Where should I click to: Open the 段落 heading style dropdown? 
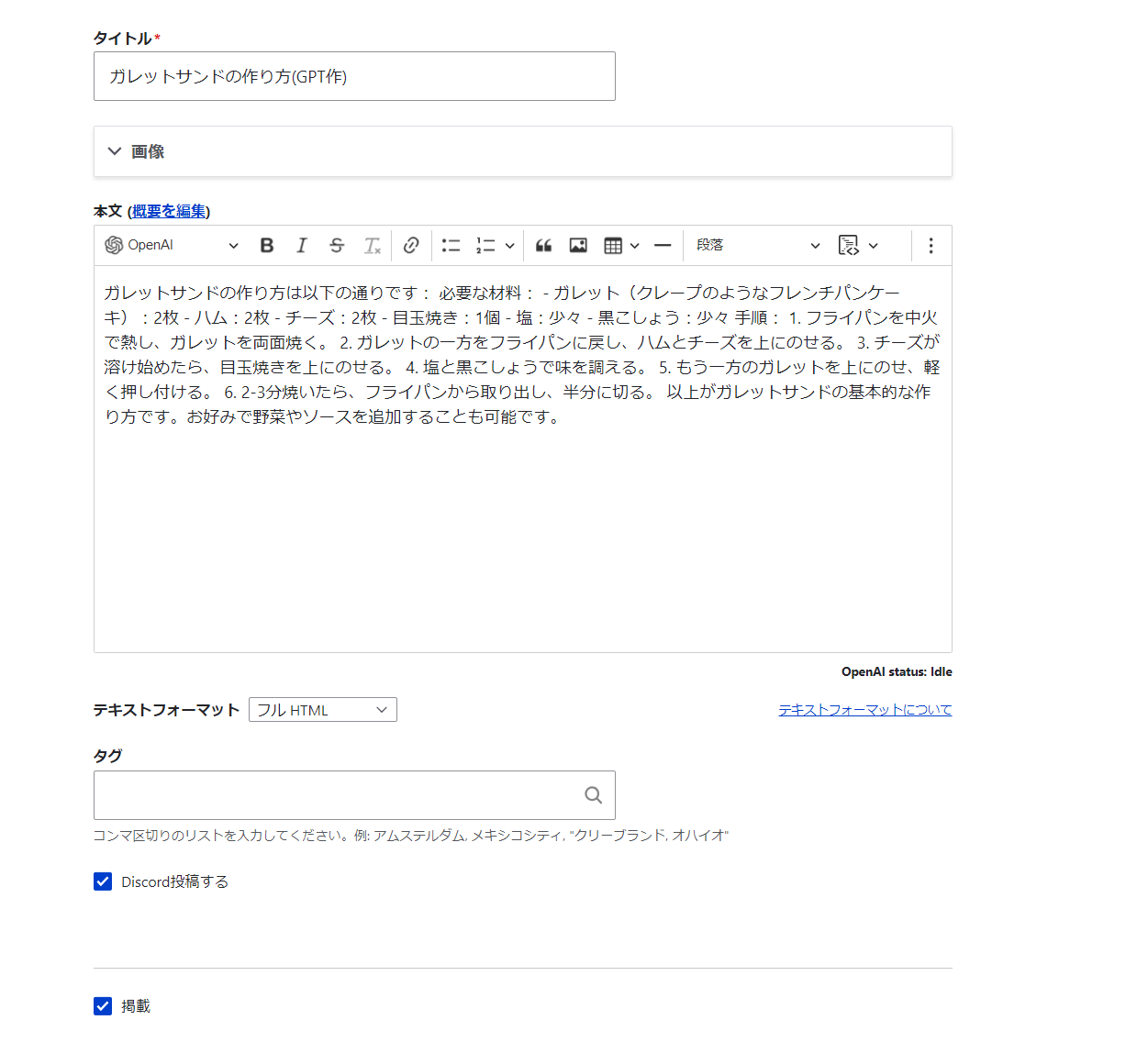[757, 245]
